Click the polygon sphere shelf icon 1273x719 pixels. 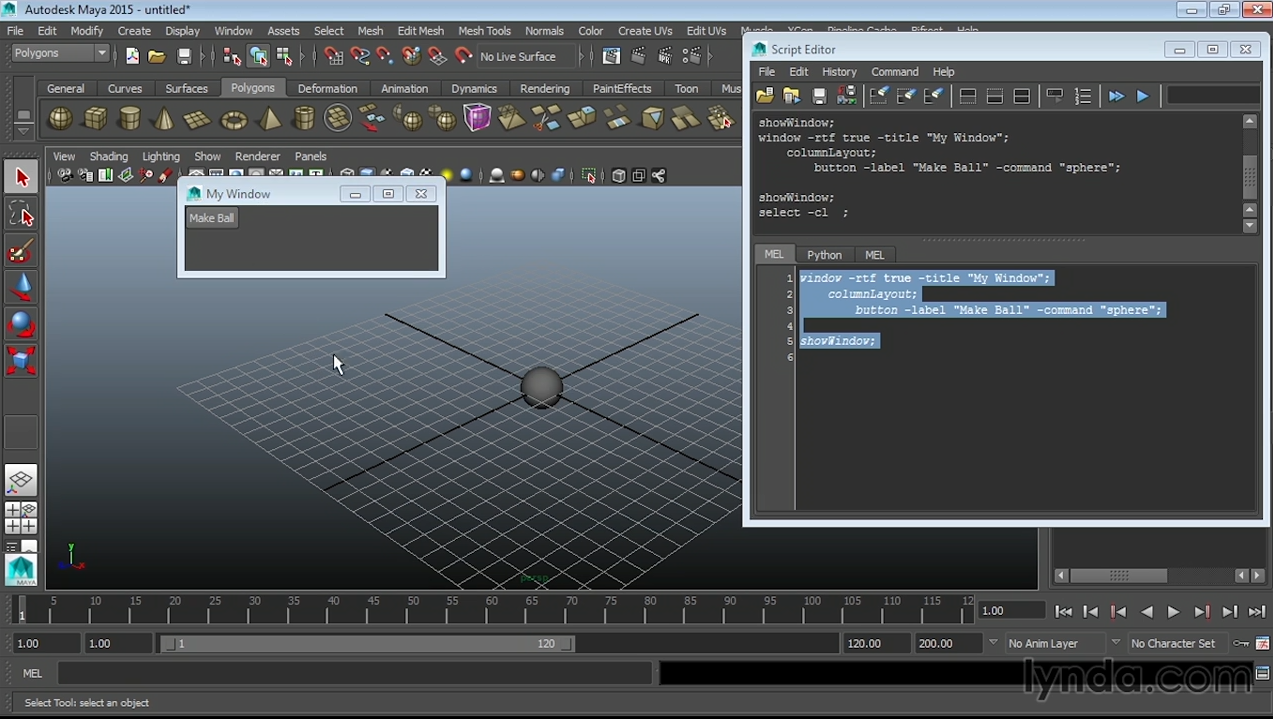(61, 119)
